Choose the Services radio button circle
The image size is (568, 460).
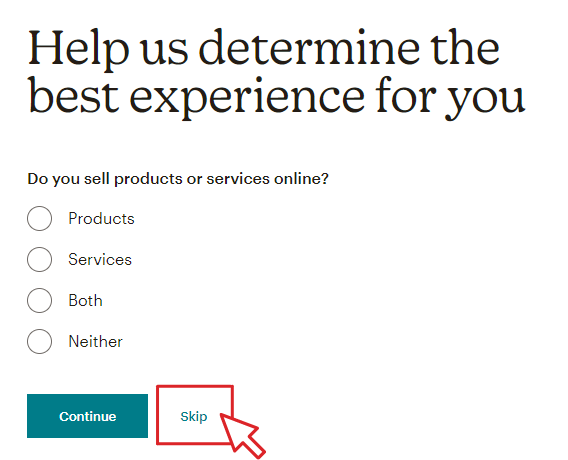(39, 259)
